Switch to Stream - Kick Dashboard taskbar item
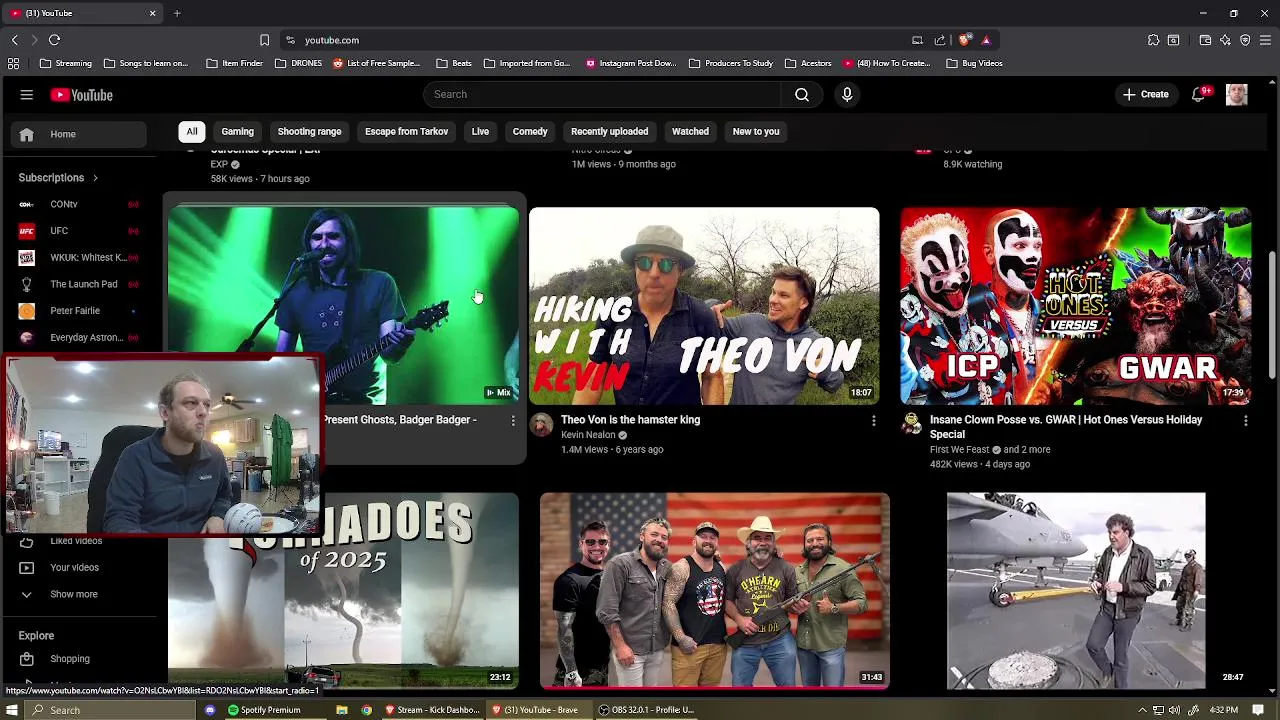This screenshot has width=1280, height=720. pyautogui.click(x=433, y=710)
